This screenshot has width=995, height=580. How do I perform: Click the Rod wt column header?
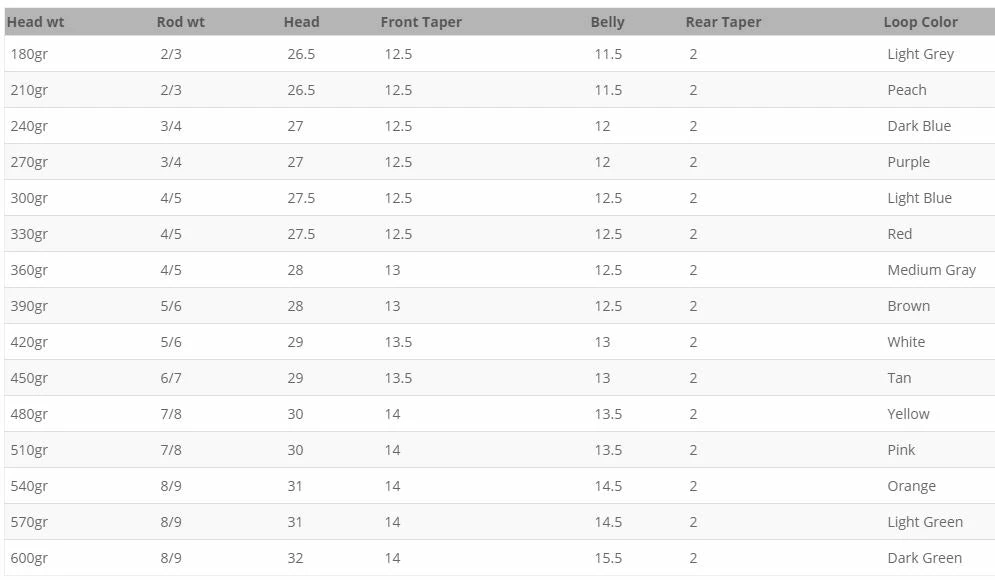coord(181,22)
